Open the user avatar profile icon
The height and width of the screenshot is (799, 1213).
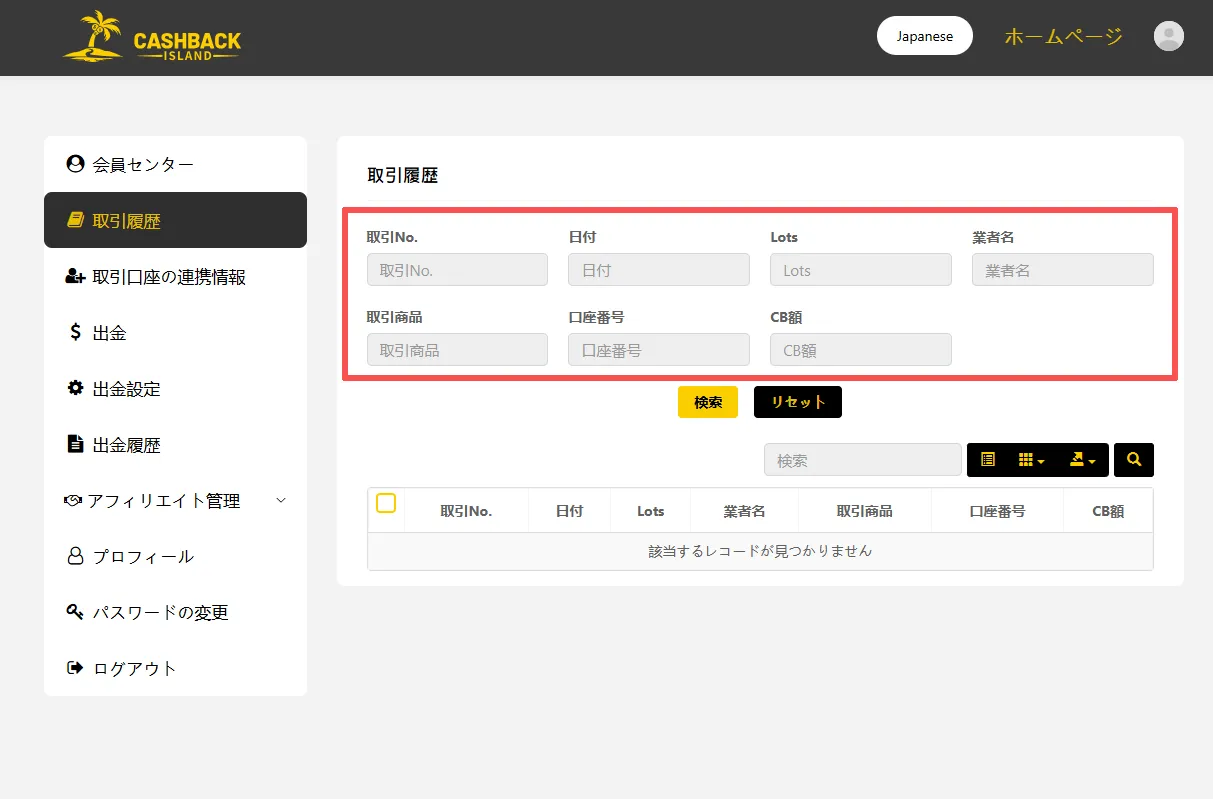tap(1168, 37)
